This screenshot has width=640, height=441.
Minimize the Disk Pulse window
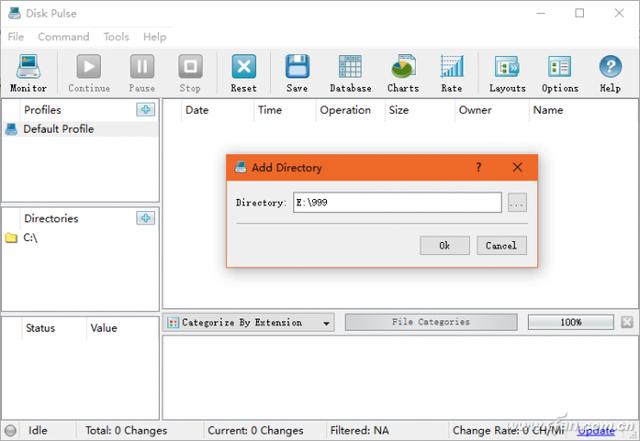[541, 13]
